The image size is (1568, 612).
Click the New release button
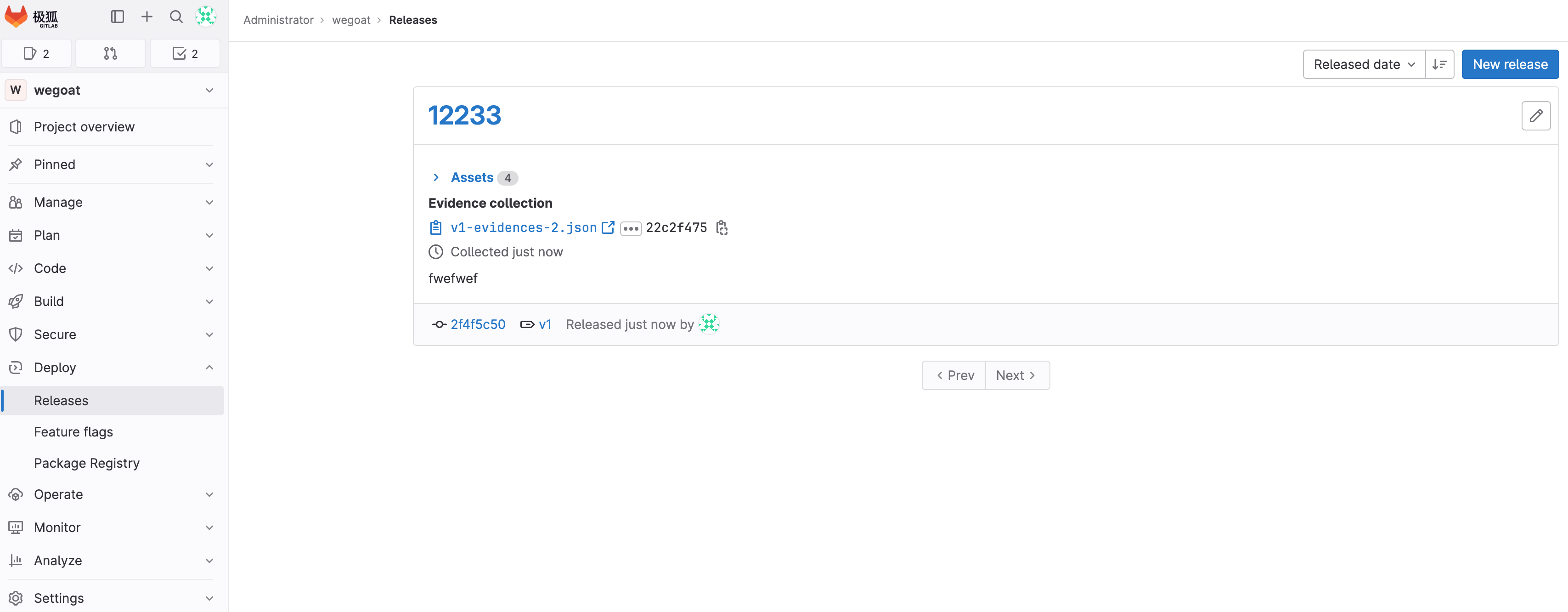tap(1510, 64)
